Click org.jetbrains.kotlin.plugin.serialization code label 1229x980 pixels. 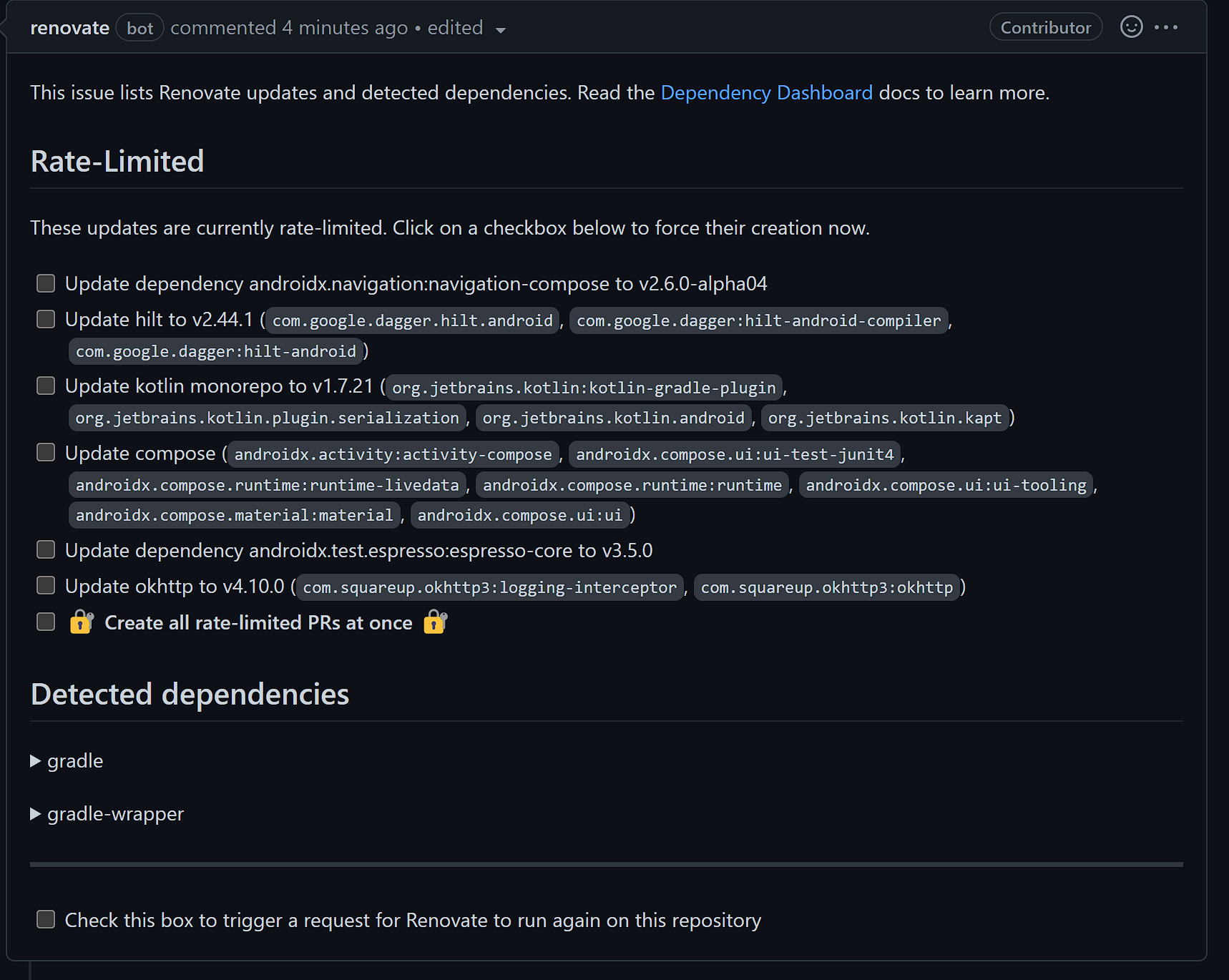pyautogui.click(x=268, y=418)
